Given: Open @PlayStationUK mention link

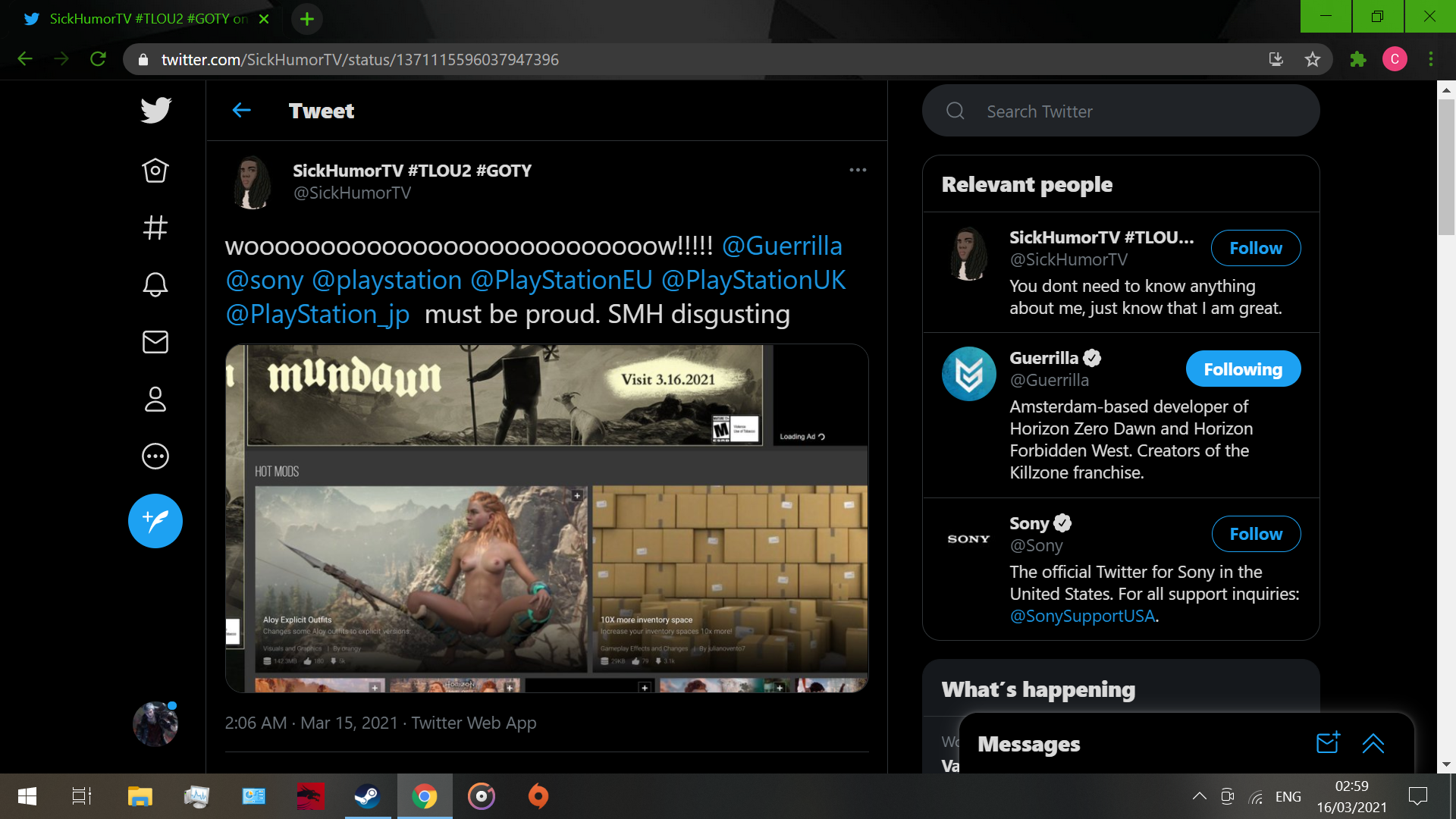Looking at the screenshot, I should coord(753,280).
